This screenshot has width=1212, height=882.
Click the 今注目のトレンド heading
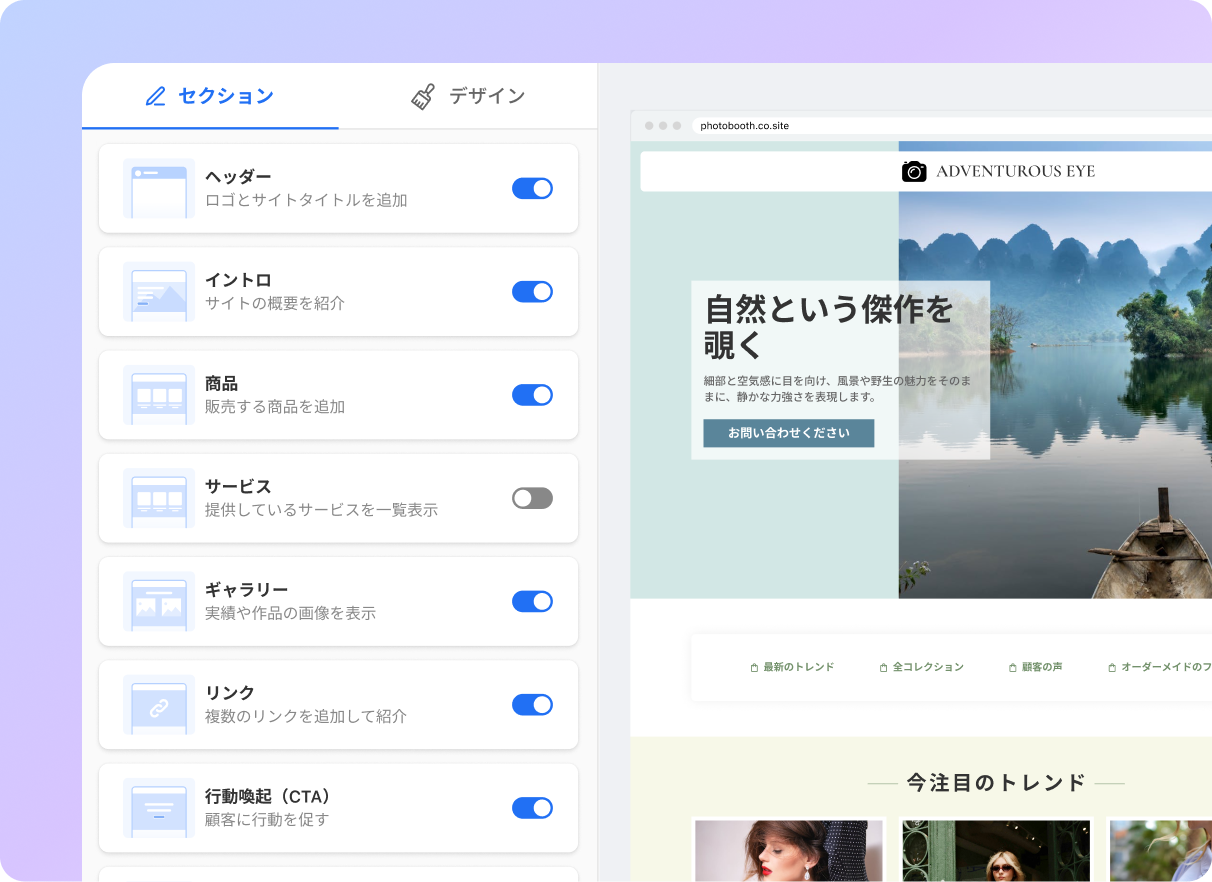tap(996, 783)
